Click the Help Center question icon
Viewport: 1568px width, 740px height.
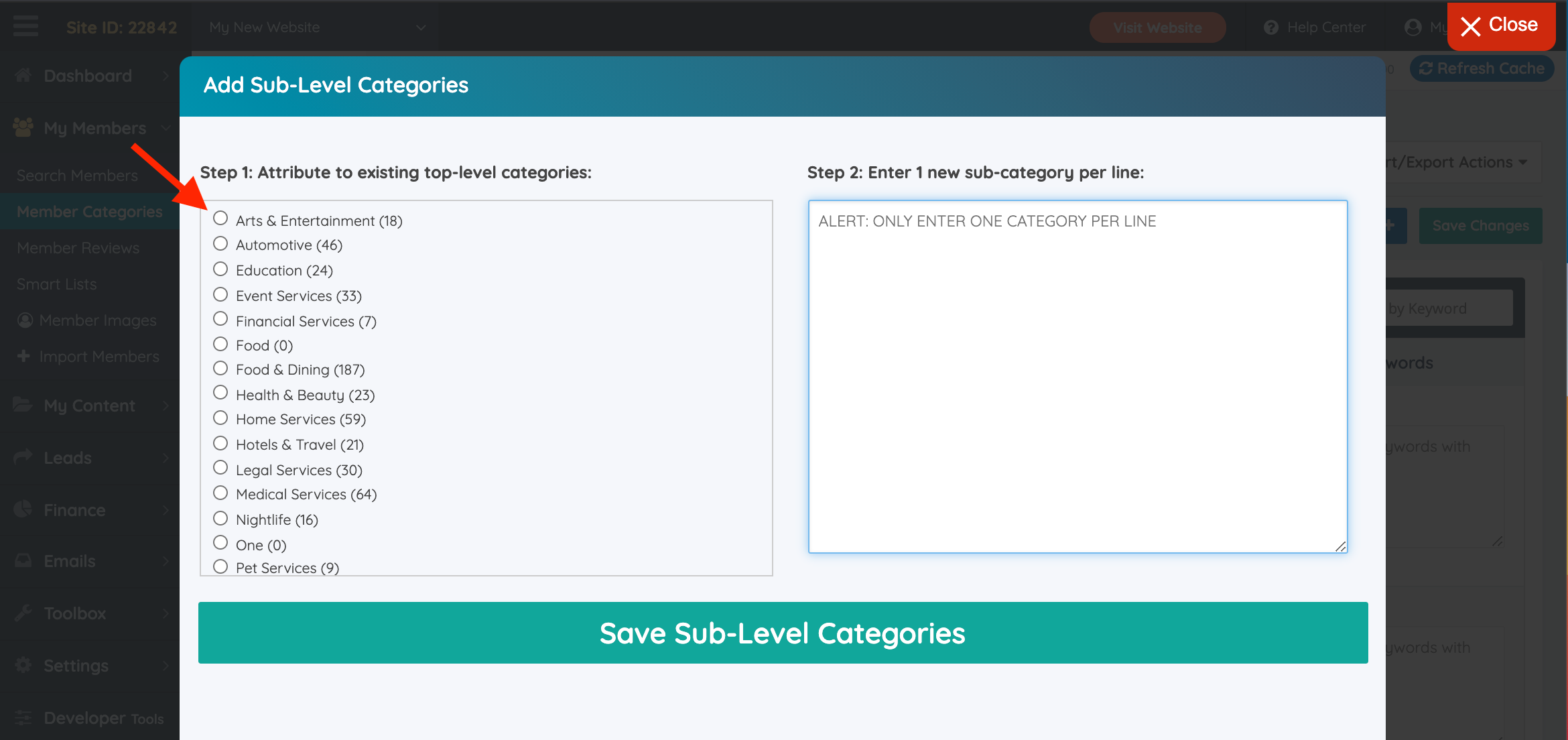click(1270, 27)
